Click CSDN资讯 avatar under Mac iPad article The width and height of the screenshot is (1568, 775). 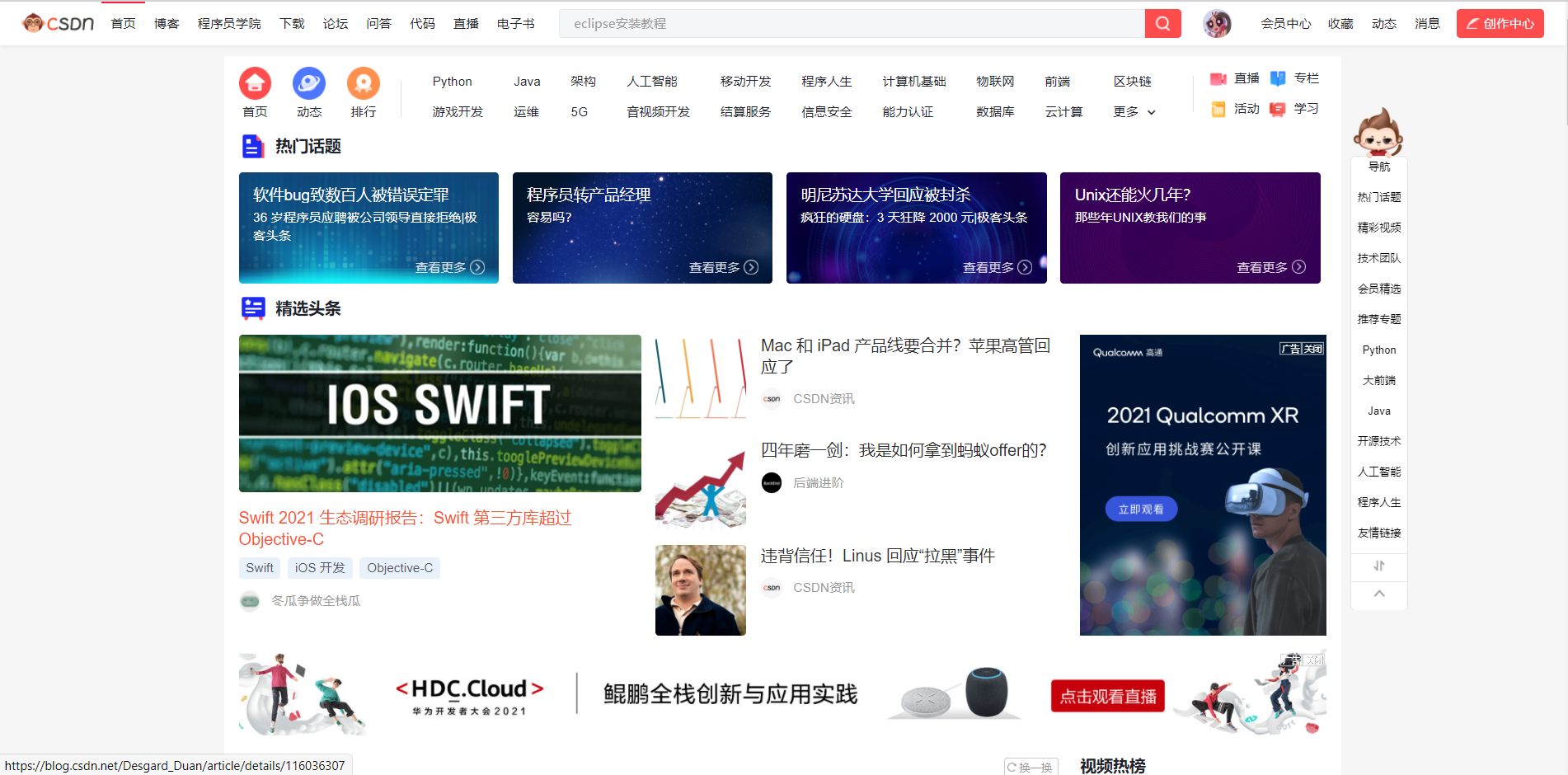pyautogui.click(x=772, y=399)
